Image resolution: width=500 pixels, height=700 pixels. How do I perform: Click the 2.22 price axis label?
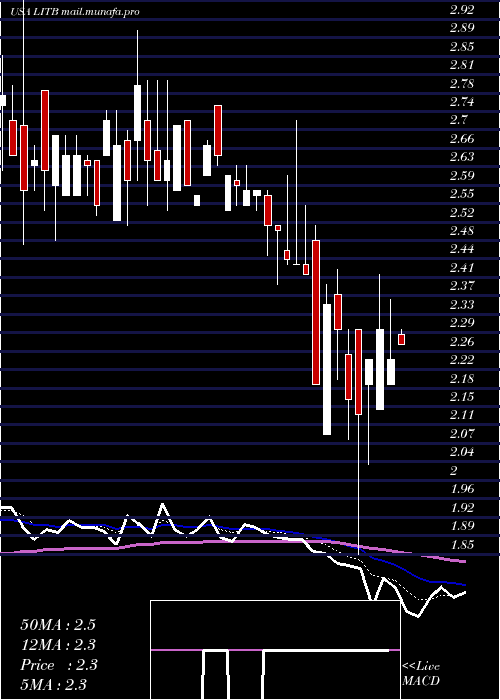pyautogui.click(x=462, y=360)
